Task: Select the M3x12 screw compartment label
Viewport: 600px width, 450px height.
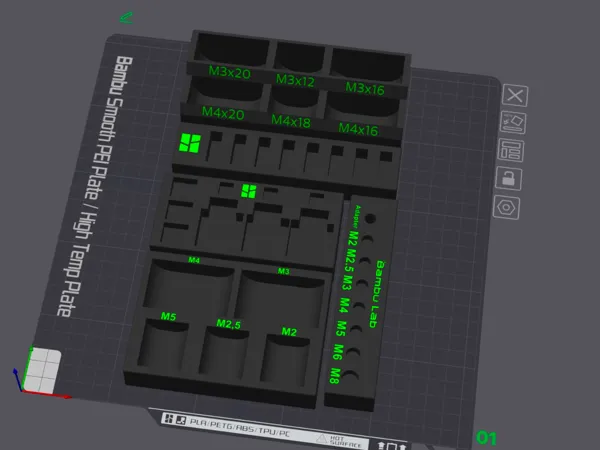Action: pos(295,80)
